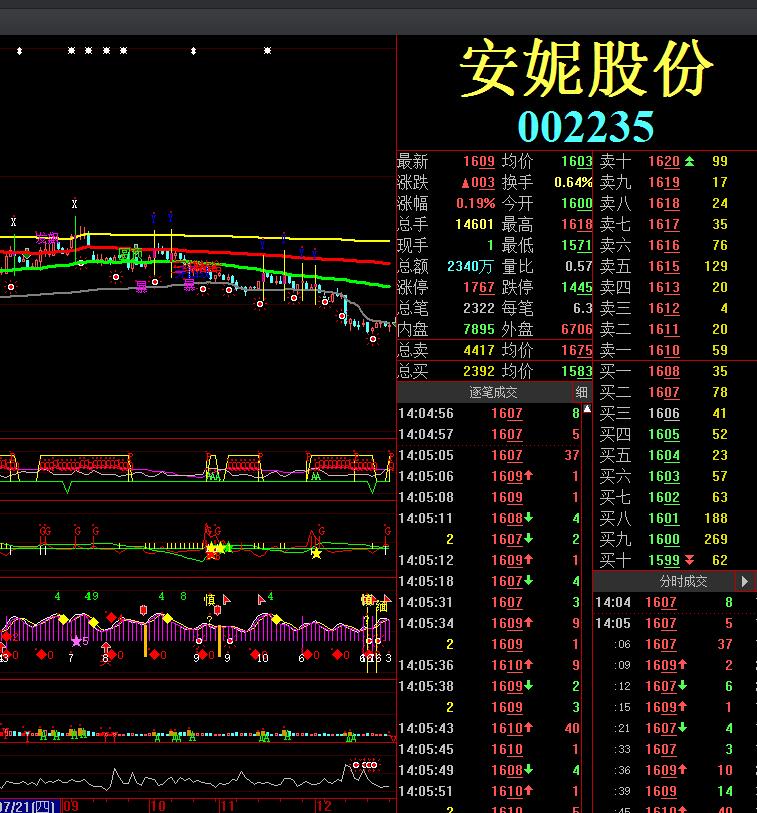Select the 14:05:49 tick trade row
757x813 pixels.
[489, 770]
